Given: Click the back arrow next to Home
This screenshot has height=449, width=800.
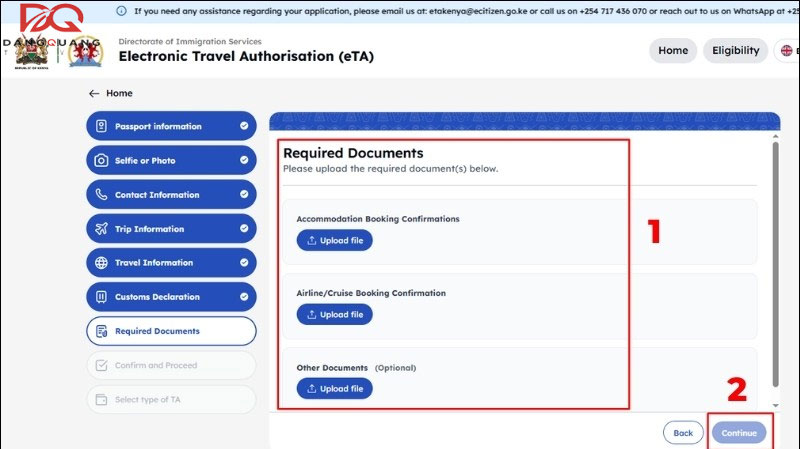Looking at the screenshot, I should (x=94, y=93).
